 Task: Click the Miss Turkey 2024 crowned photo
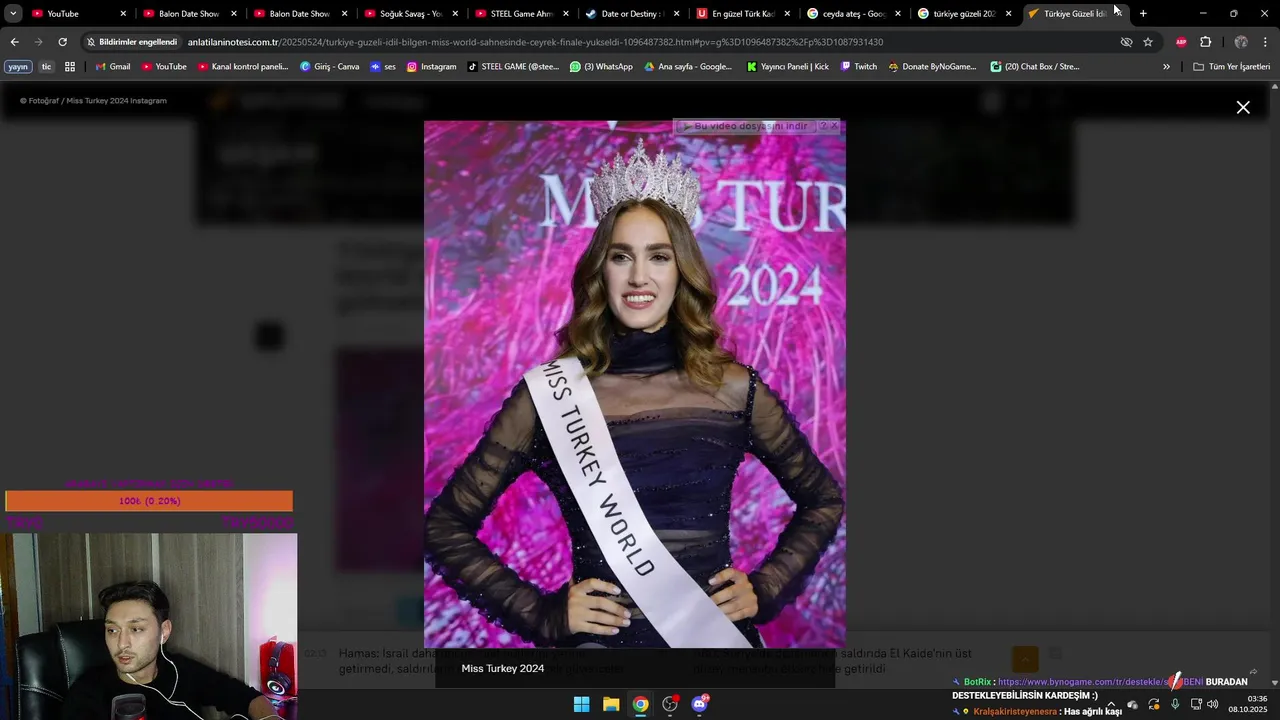click(635, 384)
